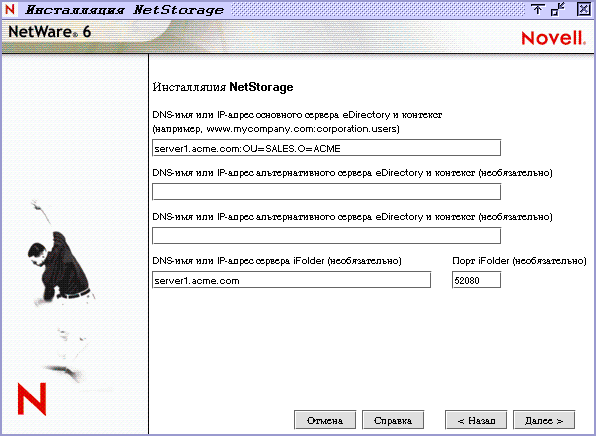The height and width of the screenshot is (436, 596).
Task: Open help with the Справка button
Action: pyautogui.click(x=393, y=420)
